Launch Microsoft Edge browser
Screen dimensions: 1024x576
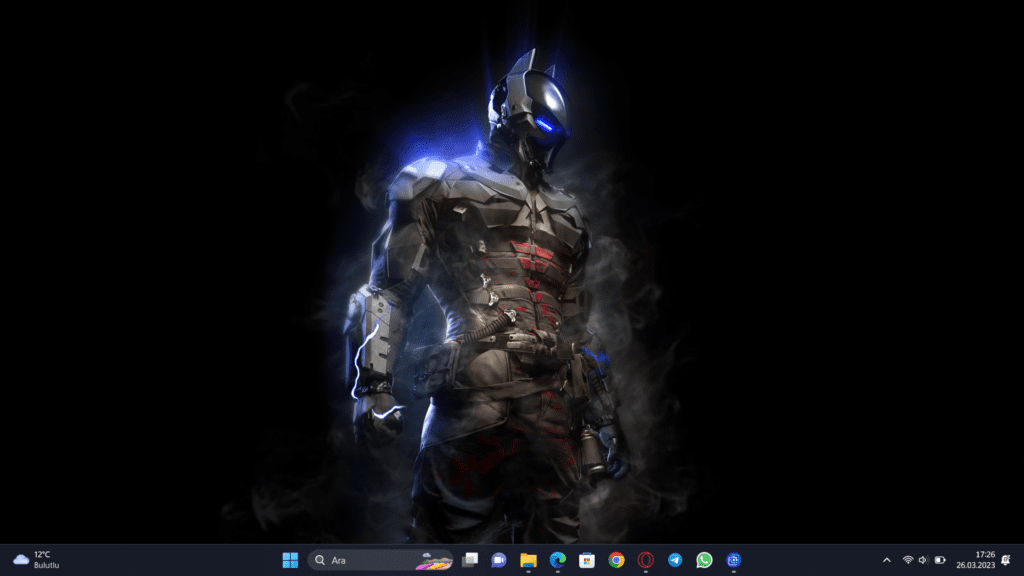[x=557, y=560]
